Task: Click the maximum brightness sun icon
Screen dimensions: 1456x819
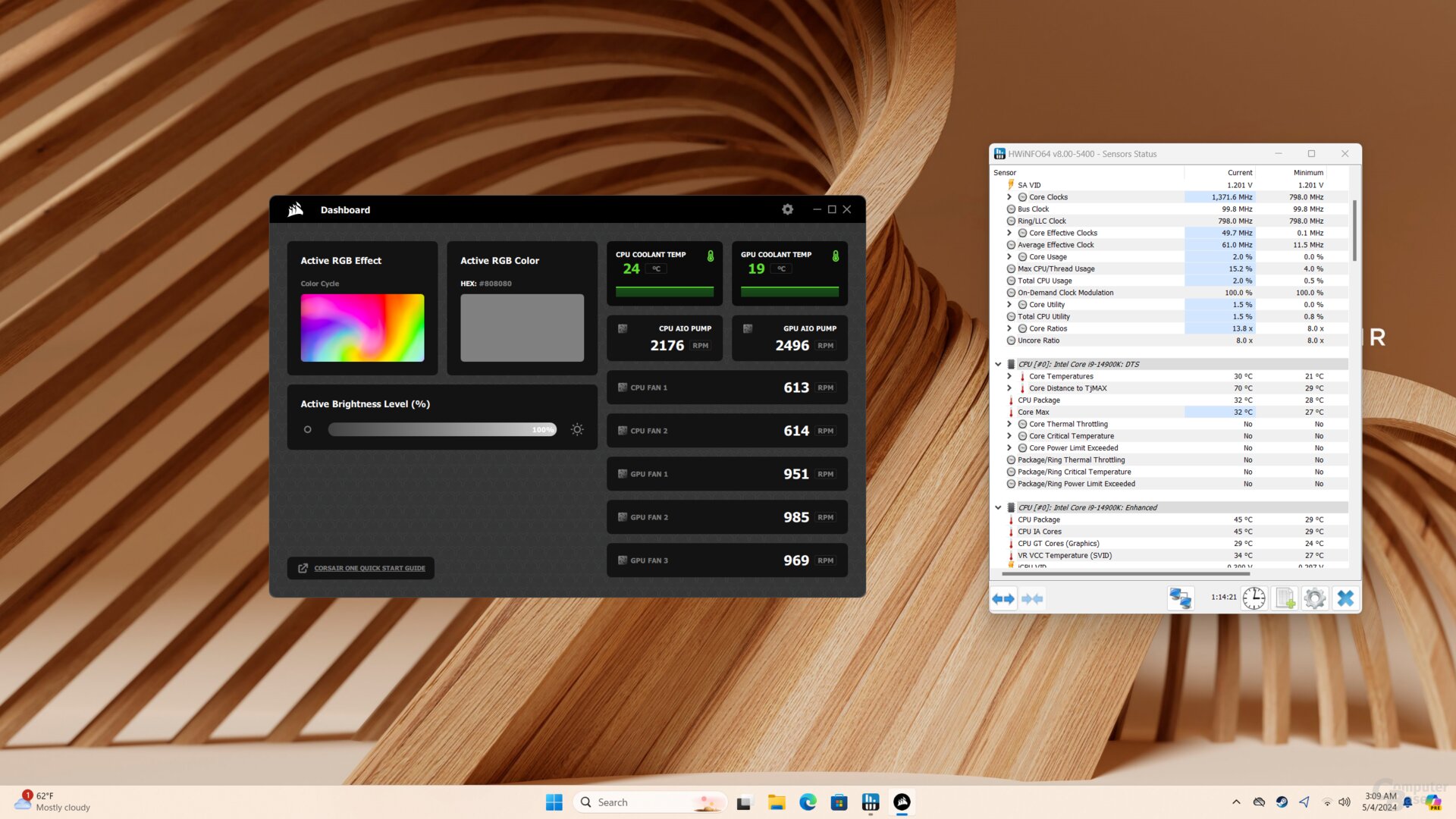Action: 577,429
